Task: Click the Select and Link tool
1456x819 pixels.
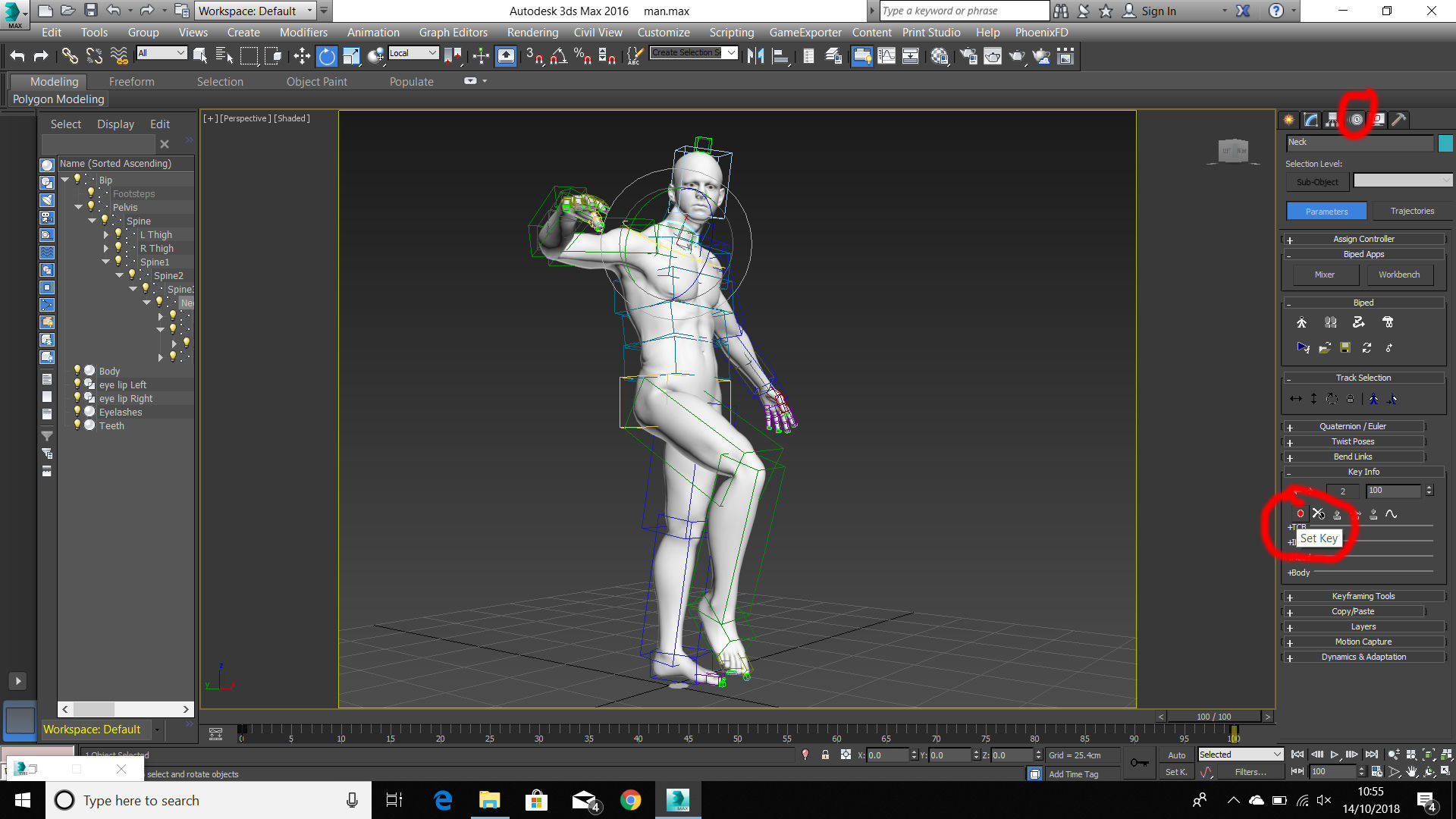Action: click(70, 56)
